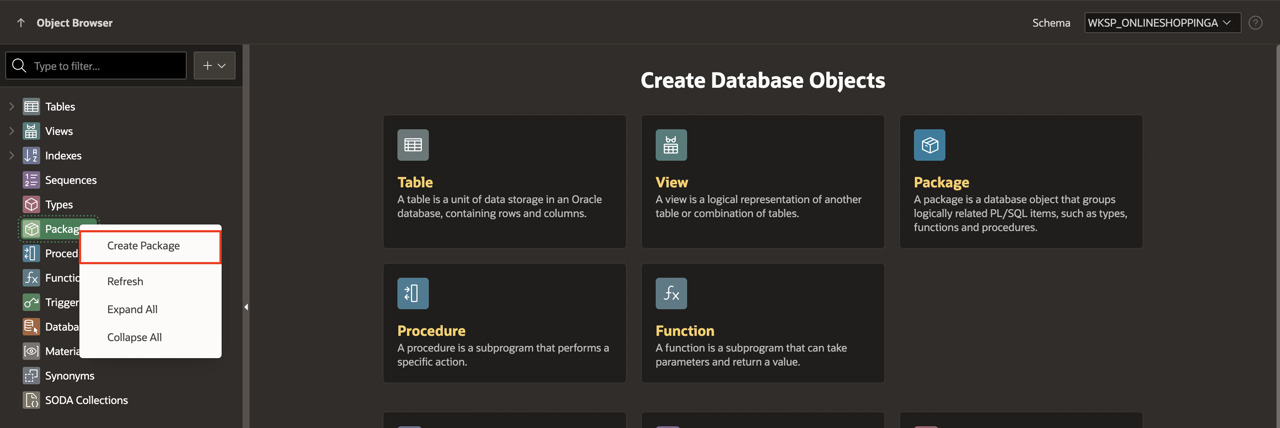Click the SODA Collections icon

31,400
